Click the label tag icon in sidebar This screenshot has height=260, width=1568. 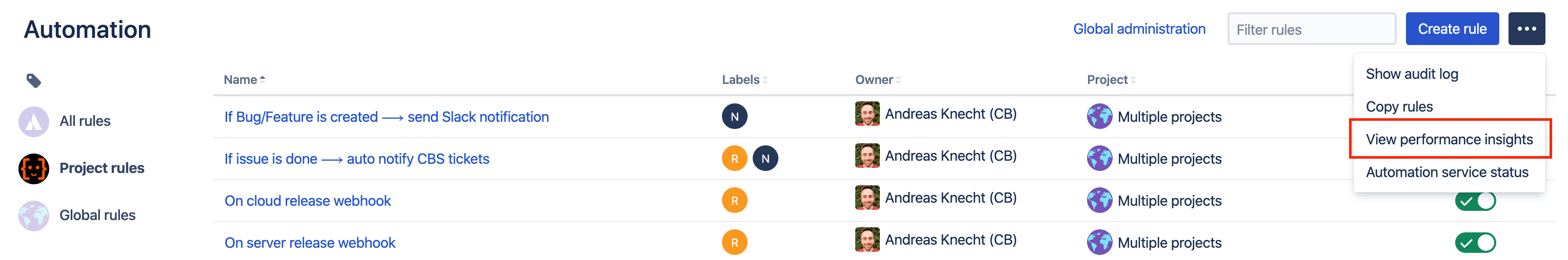click(34, 80)
